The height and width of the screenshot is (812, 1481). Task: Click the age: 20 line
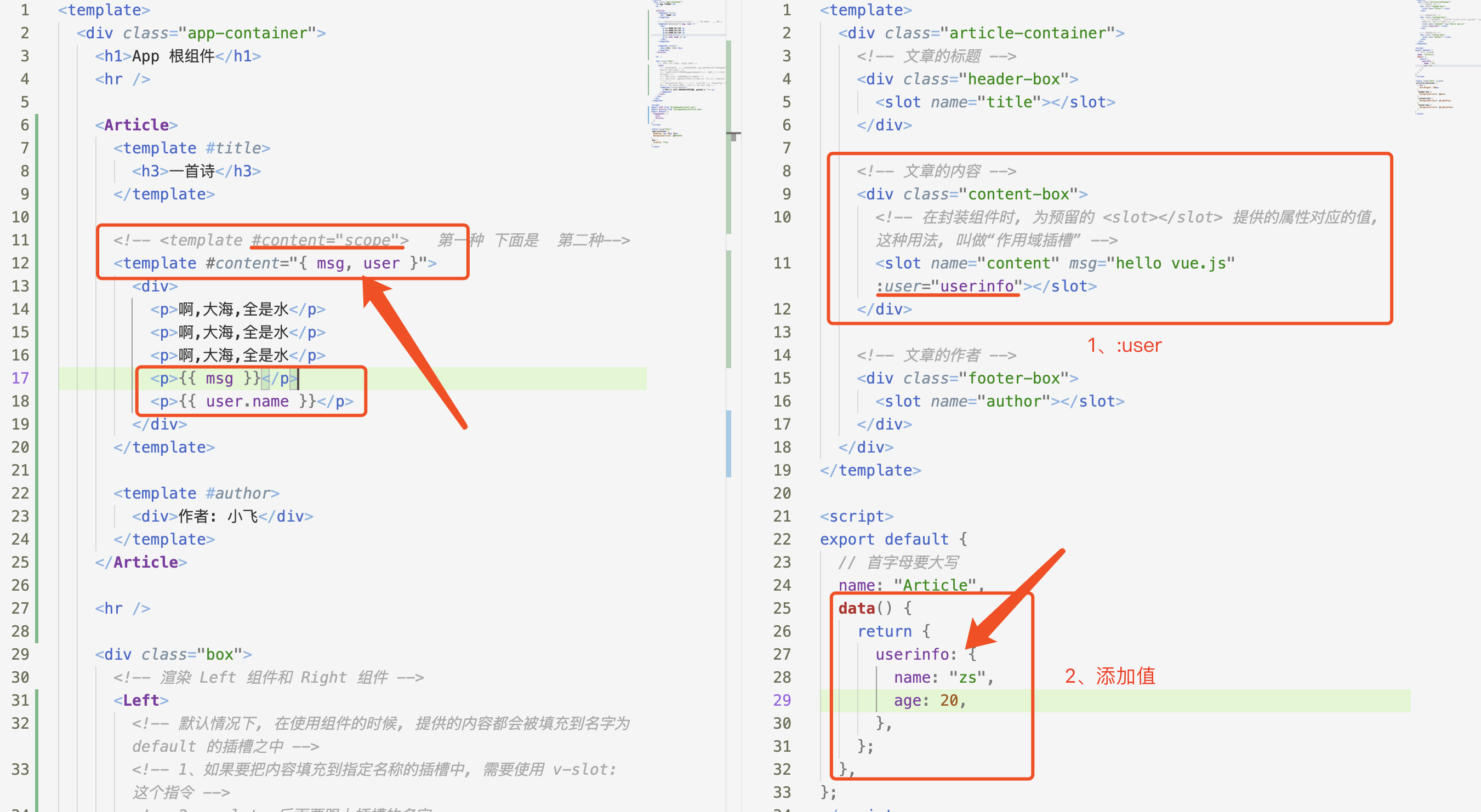tap(930, 700)
